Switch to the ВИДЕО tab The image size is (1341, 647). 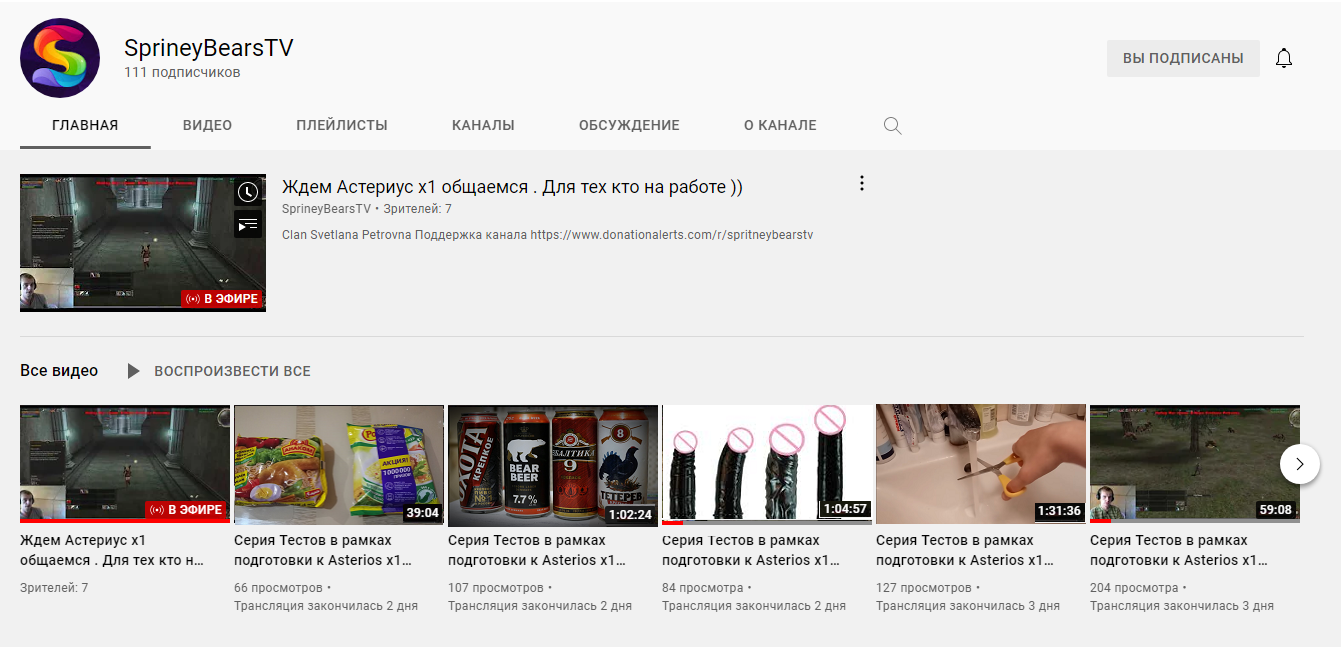coord(207,126)
